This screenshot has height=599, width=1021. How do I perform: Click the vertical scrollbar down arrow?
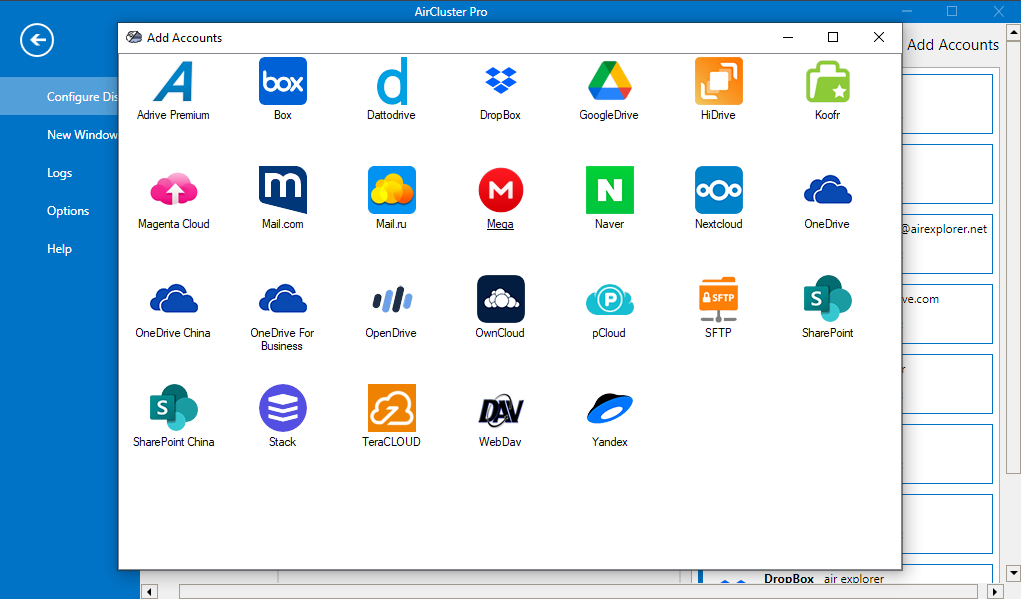pyautogui.click(x=1013, y=573)
